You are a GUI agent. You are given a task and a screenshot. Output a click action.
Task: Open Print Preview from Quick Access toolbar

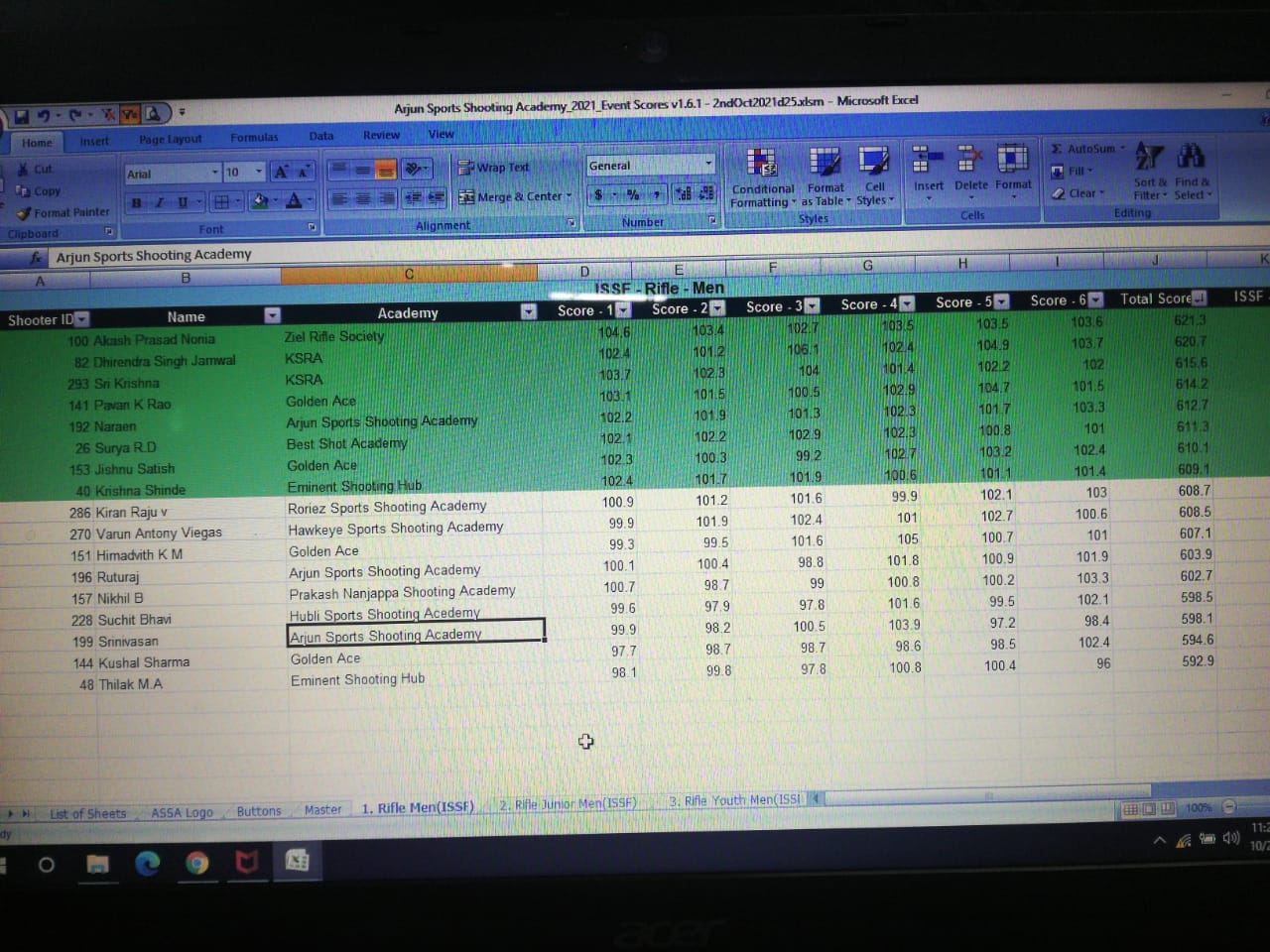pos(153,115)
